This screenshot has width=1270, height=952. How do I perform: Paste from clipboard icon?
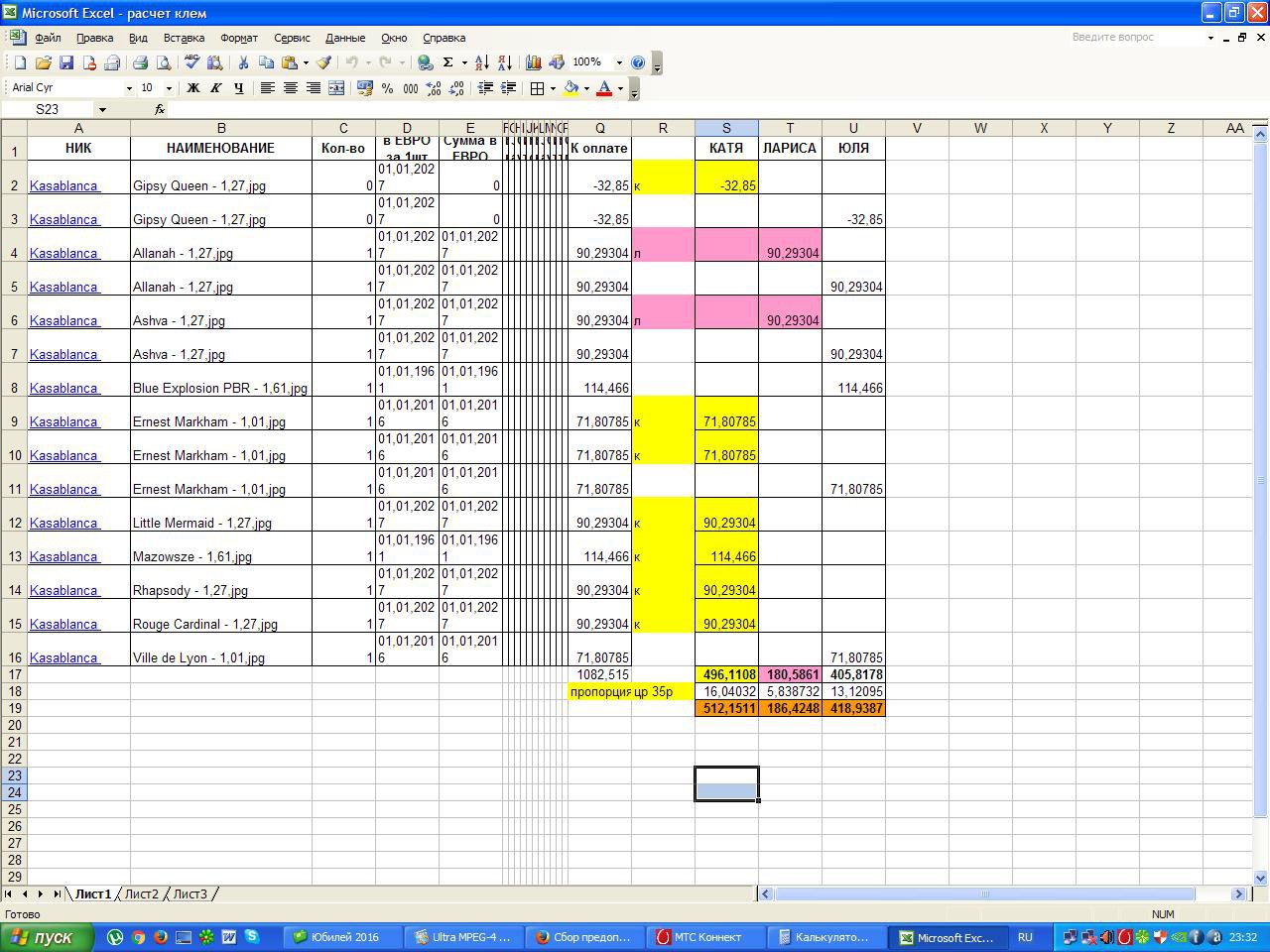[x=289, y=62]
